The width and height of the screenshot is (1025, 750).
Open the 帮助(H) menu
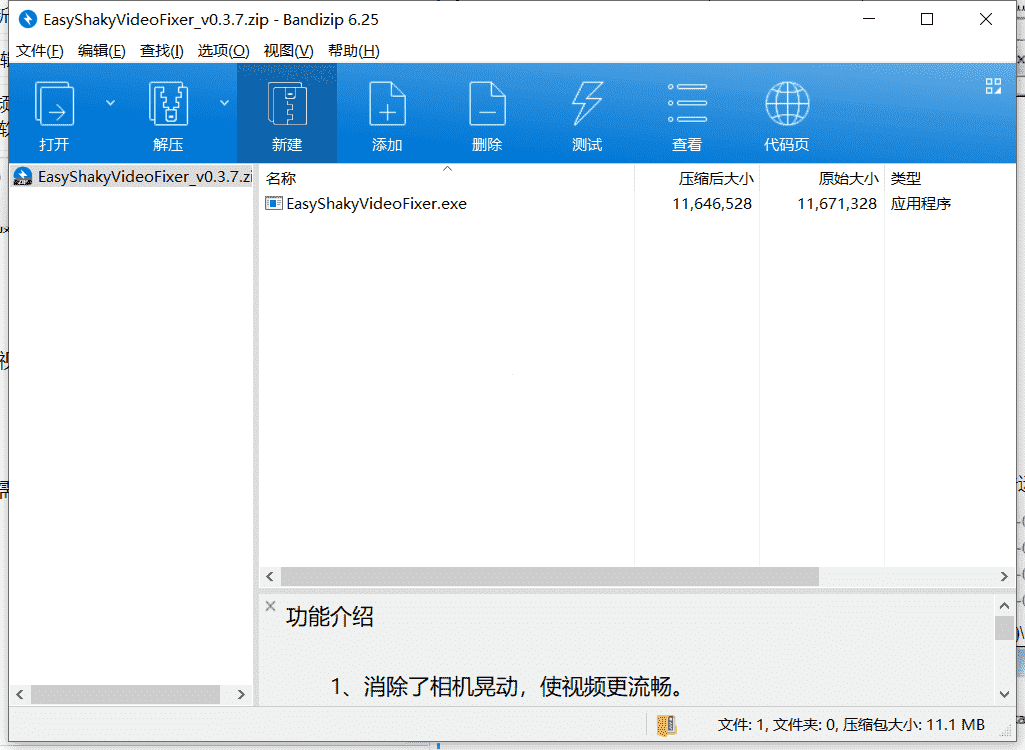pos(354,51)
